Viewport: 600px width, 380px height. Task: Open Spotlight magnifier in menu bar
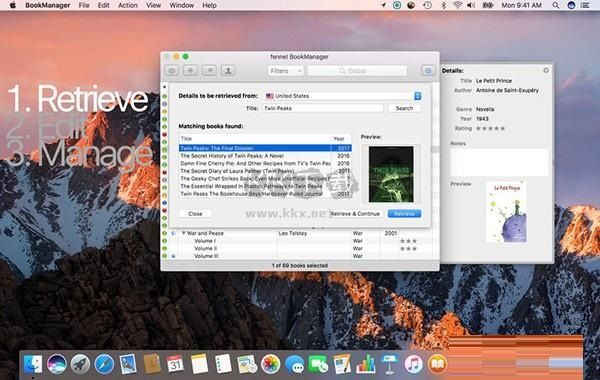556,5
